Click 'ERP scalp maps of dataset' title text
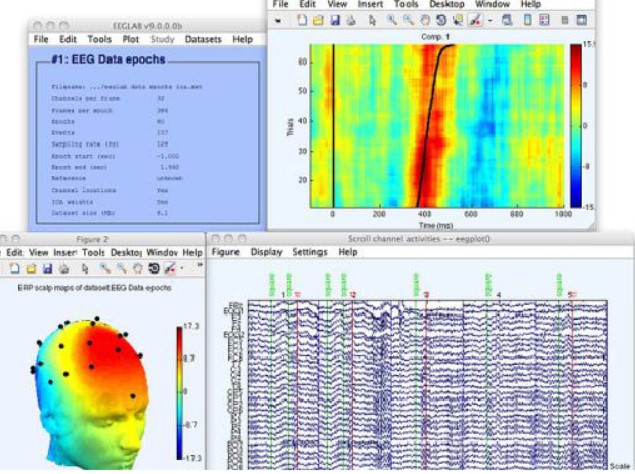 94,288
